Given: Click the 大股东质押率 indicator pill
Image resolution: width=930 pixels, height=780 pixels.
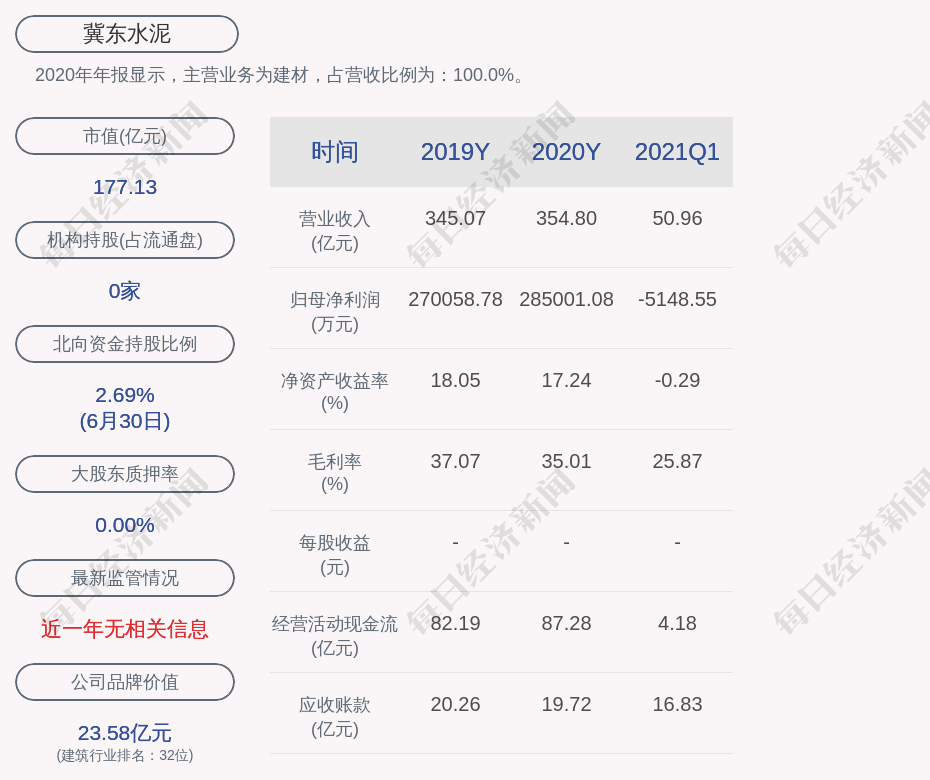Looking at the screenshot, I should (x=124, y=474).
